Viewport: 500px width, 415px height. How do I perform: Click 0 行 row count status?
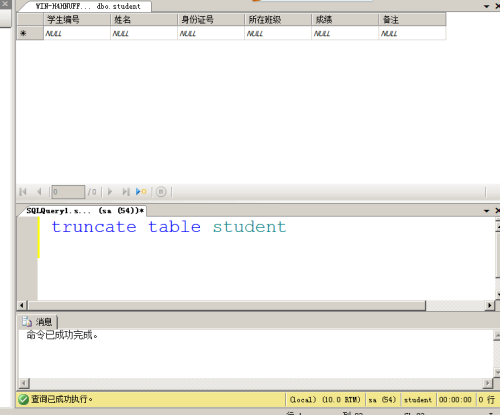click(486, 399)
